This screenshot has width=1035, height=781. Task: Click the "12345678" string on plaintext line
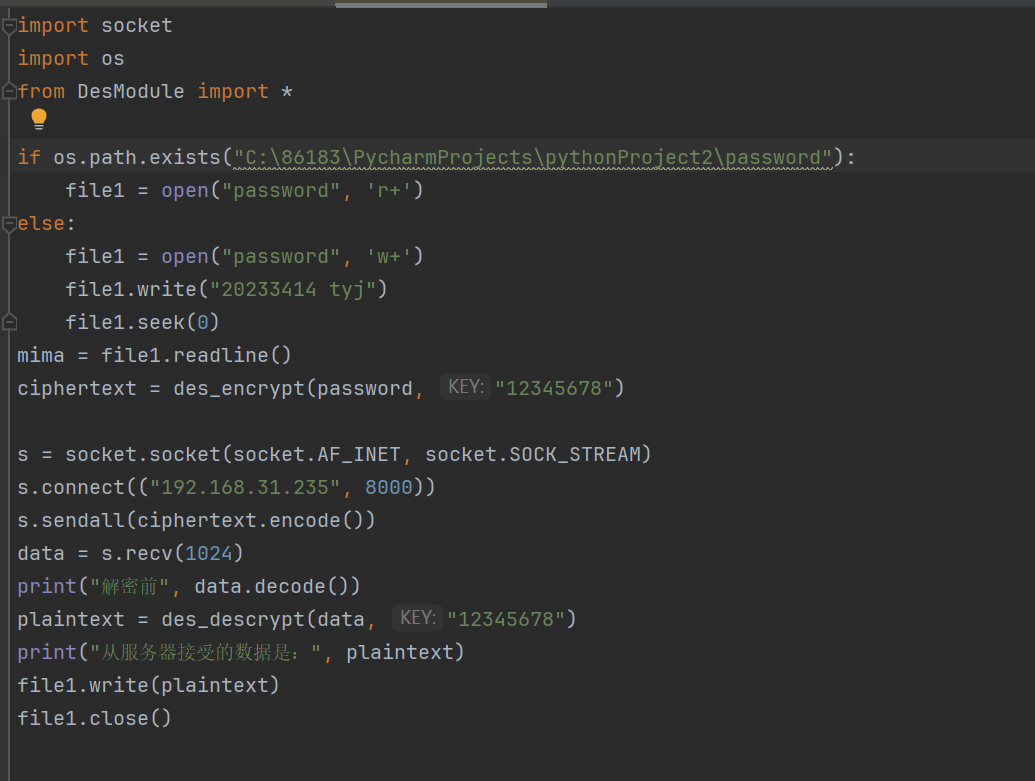[x=506, y=619]
